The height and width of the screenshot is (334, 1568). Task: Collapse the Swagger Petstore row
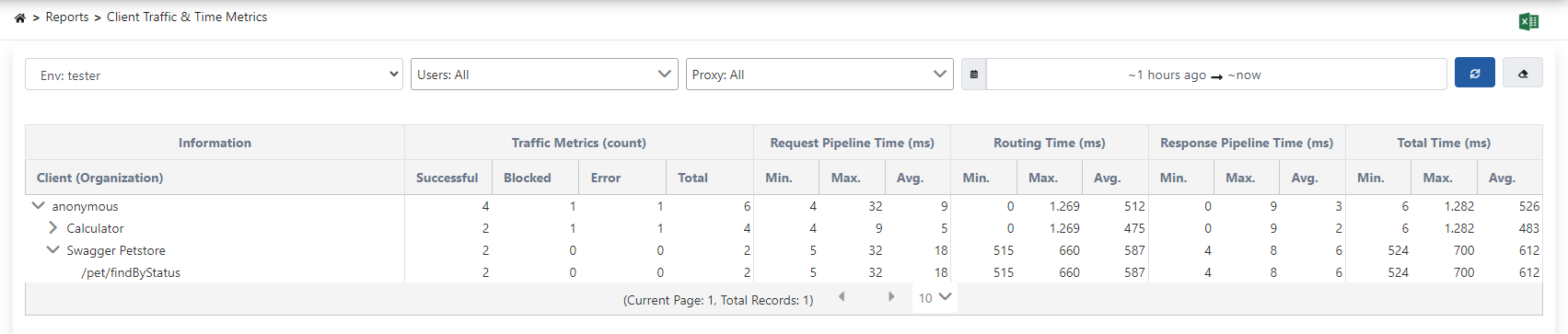pos(53,250)
